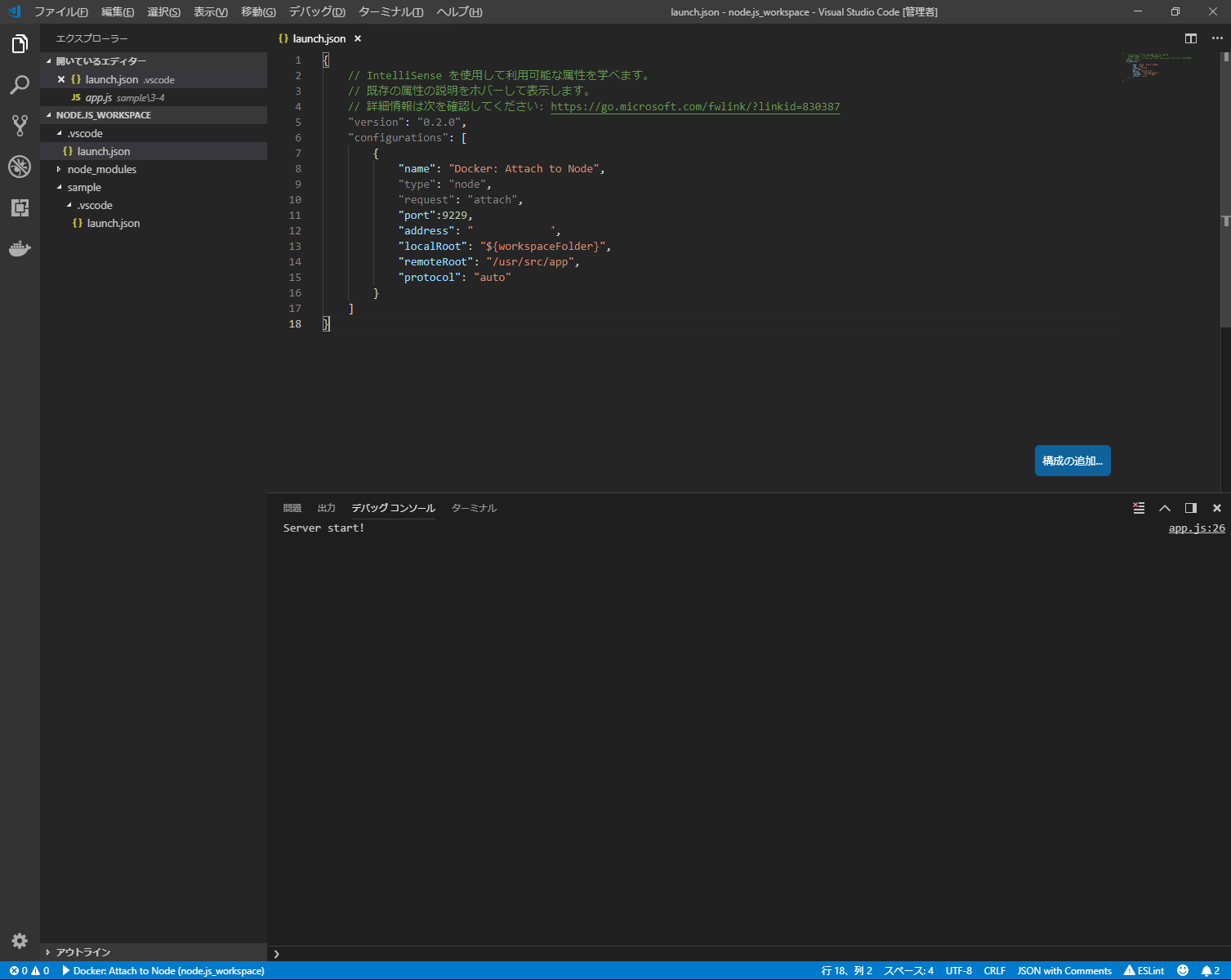This screenshot has height=980, width=1231.
Task: Open the デバッグ menu
Action: [x=315, y=11]
